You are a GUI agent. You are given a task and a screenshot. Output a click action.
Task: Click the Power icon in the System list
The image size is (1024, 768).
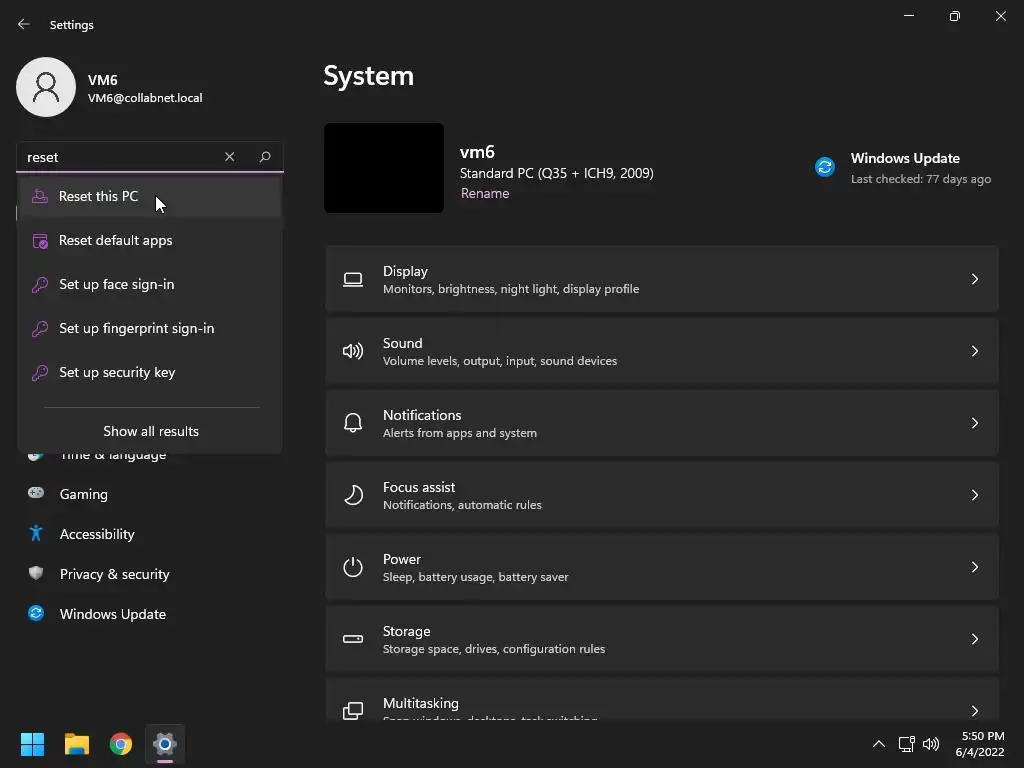click(353, 567)
